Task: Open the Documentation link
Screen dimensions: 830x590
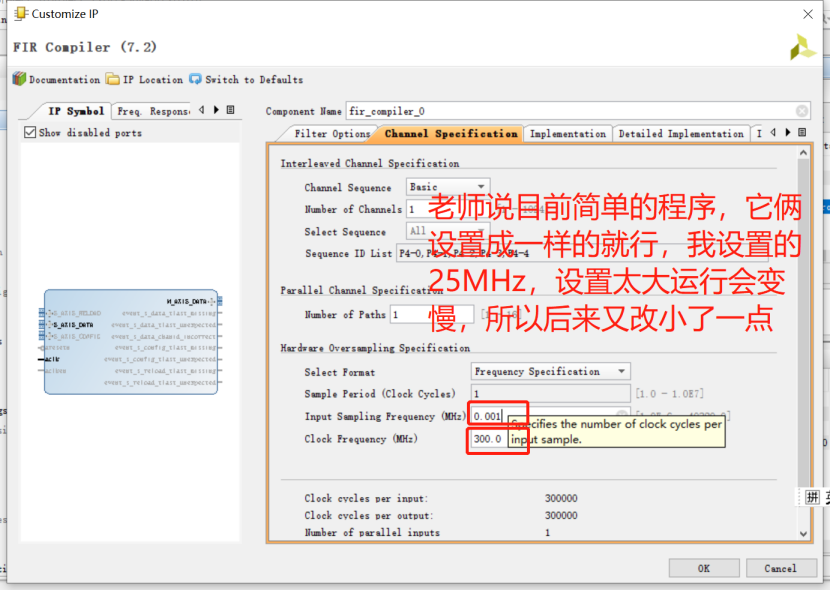Action: tap(56, 79)
